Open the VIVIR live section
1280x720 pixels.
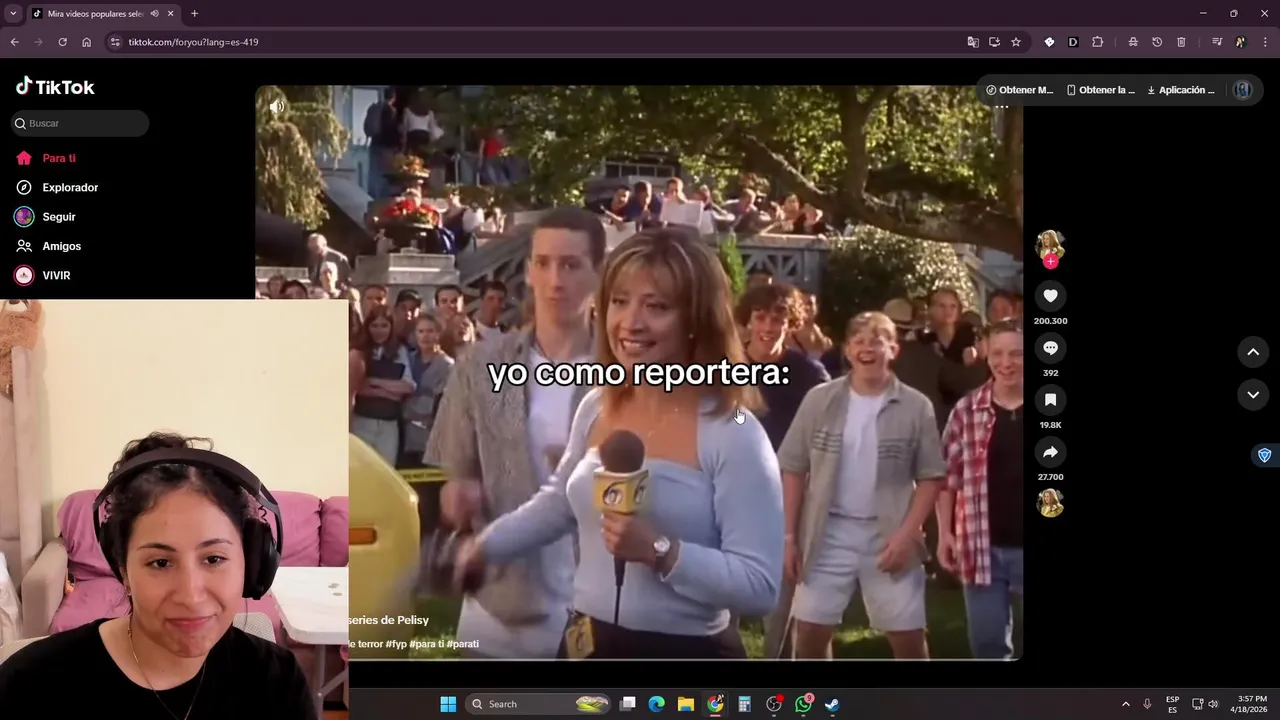pos(43,275)
